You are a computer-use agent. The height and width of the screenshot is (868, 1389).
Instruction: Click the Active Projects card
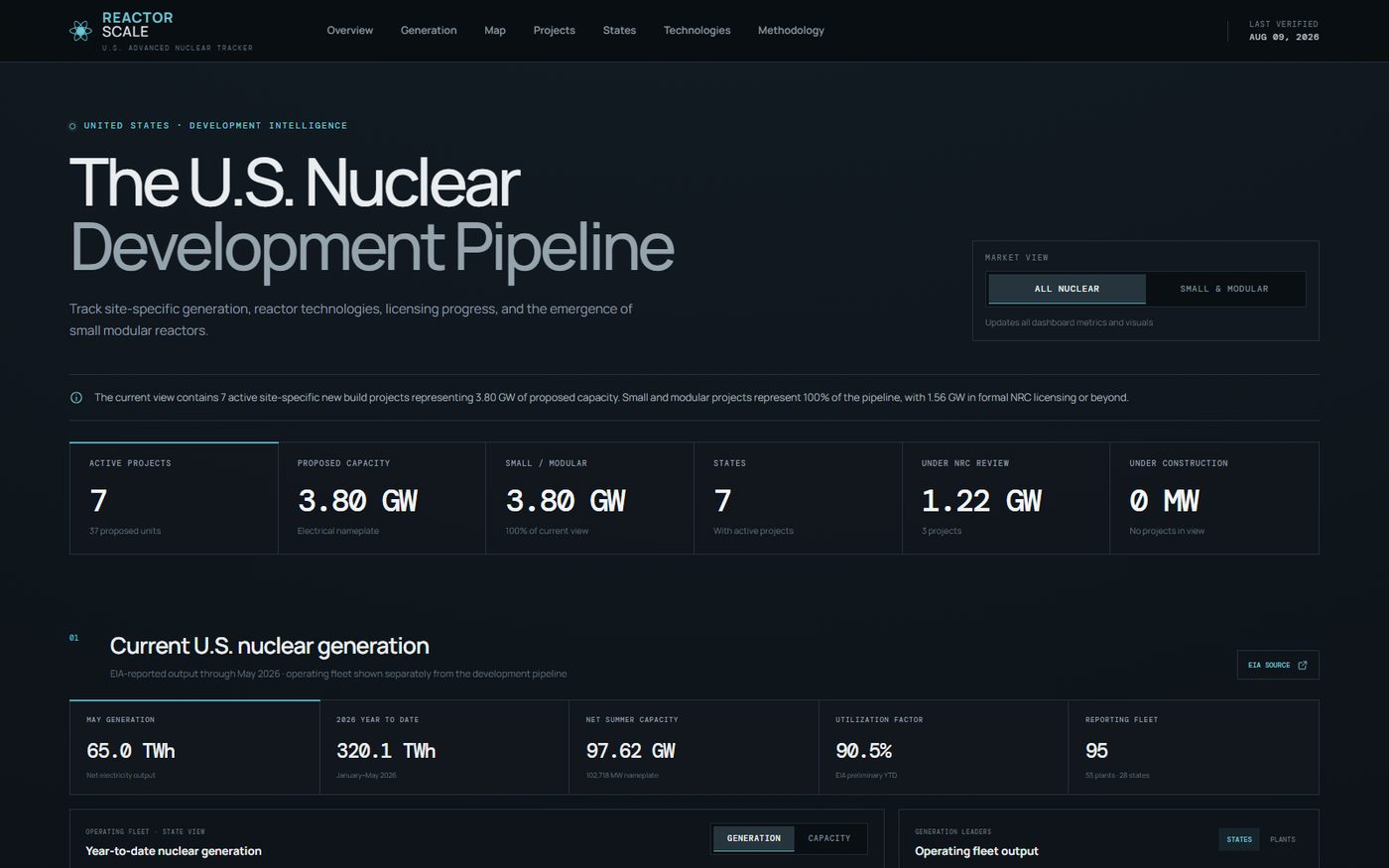click(174, 498)
